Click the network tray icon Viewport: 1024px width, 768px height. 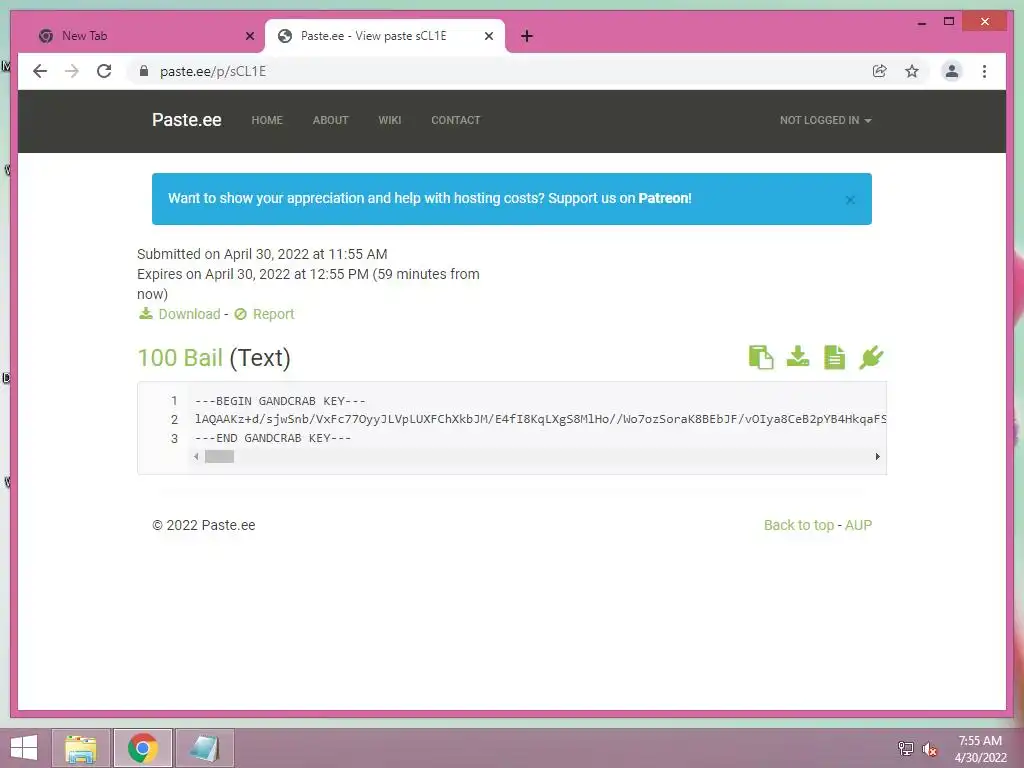905,749
